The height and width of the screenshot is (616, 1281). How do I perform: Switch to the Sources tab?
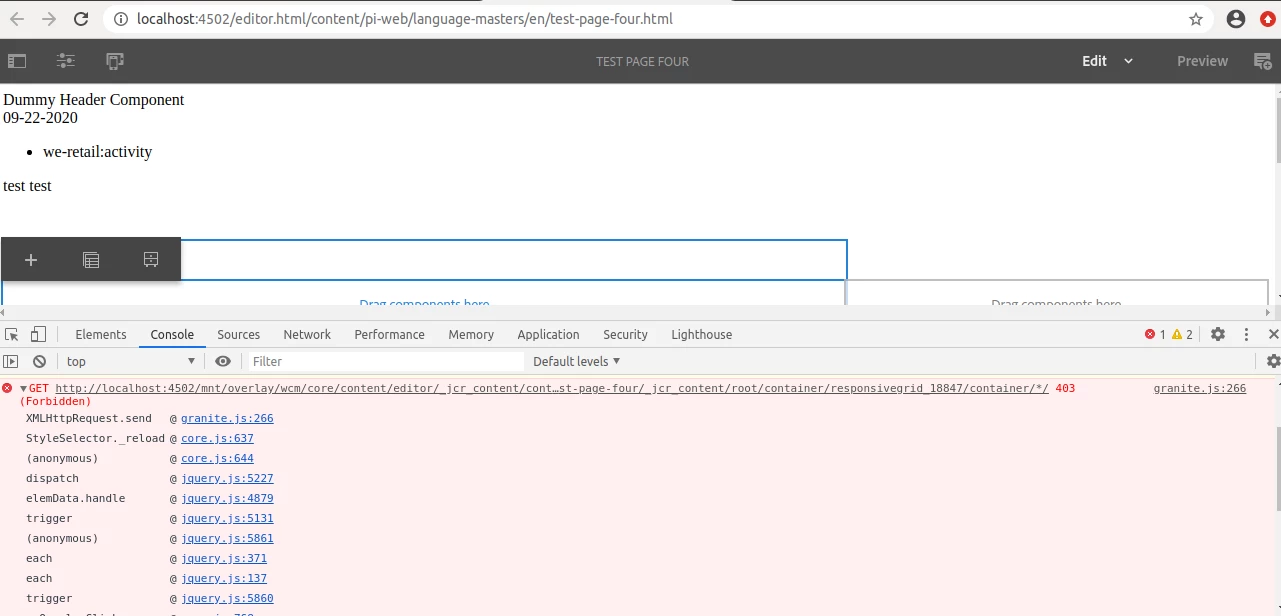click(238, 334)
